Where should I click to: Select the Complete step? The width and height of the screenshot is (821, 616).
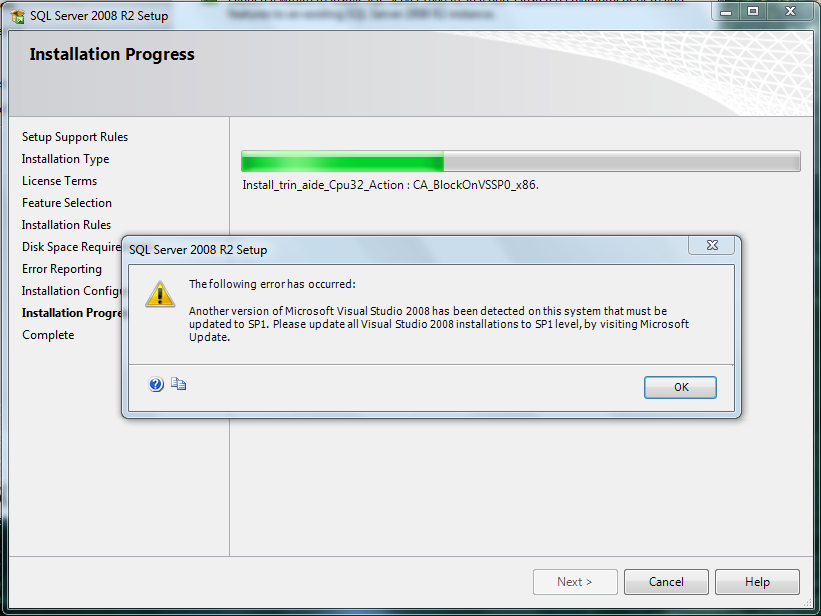(x=48, y=335)
